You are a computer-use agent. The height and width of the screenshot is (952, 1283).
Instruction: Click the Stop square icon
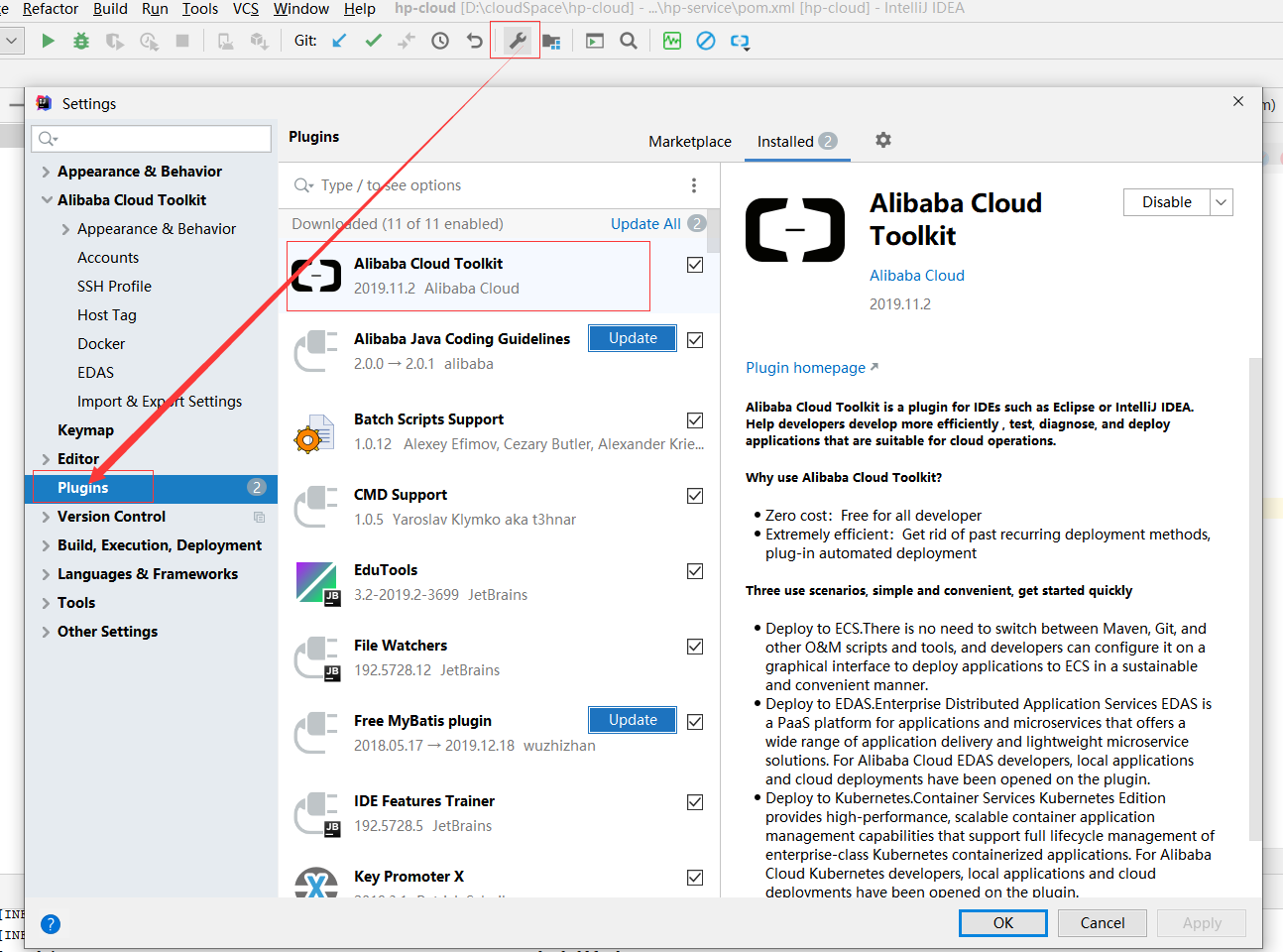(x=182, y=41)
